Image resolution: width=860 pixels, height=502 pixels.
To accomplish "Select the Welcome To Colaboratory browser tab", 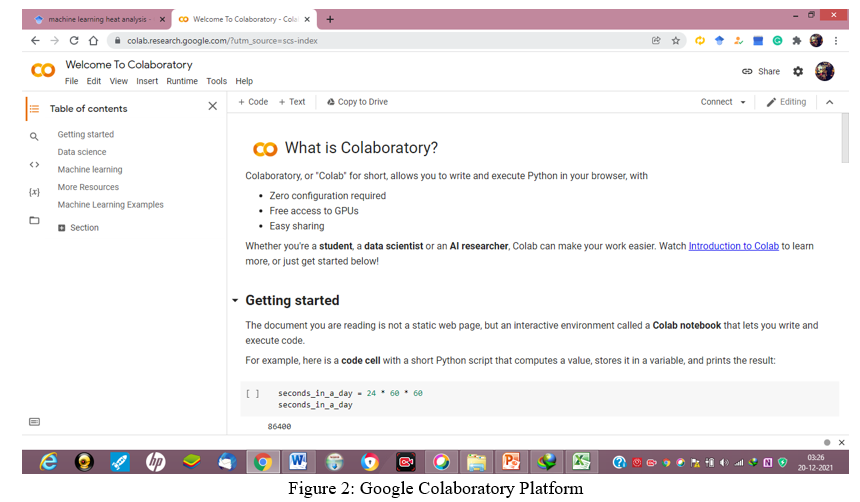I will pyautogui.click(x=245, y=19).
